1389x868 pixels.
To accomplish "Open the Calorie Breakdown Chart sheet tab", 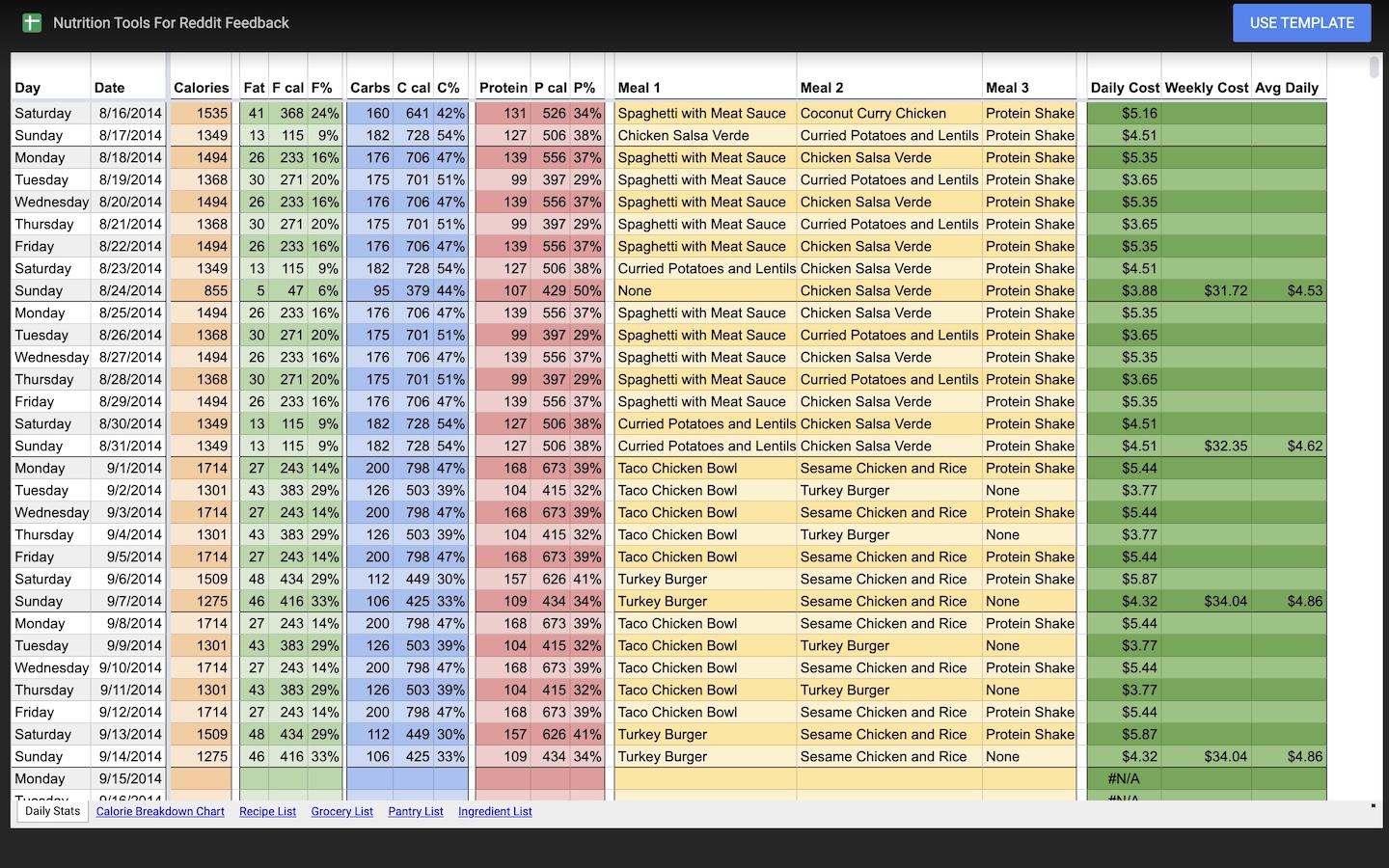I will [160, 811].
